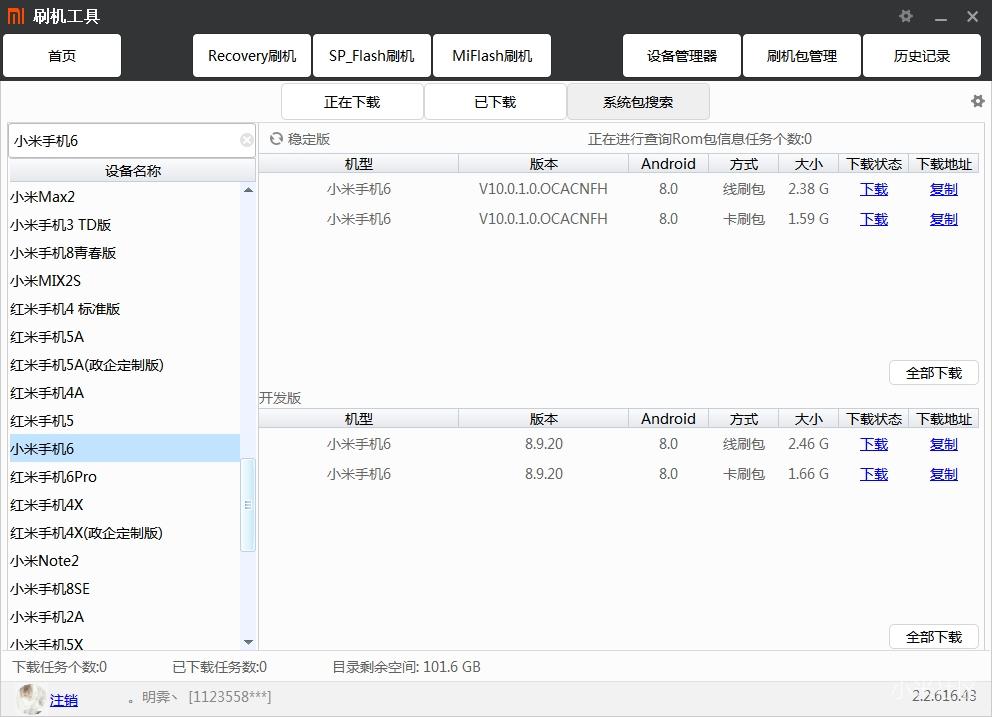Switch to 正在下载 sub-tab
The width and height of the screenshot is (992, 717).
click(352, 102)
